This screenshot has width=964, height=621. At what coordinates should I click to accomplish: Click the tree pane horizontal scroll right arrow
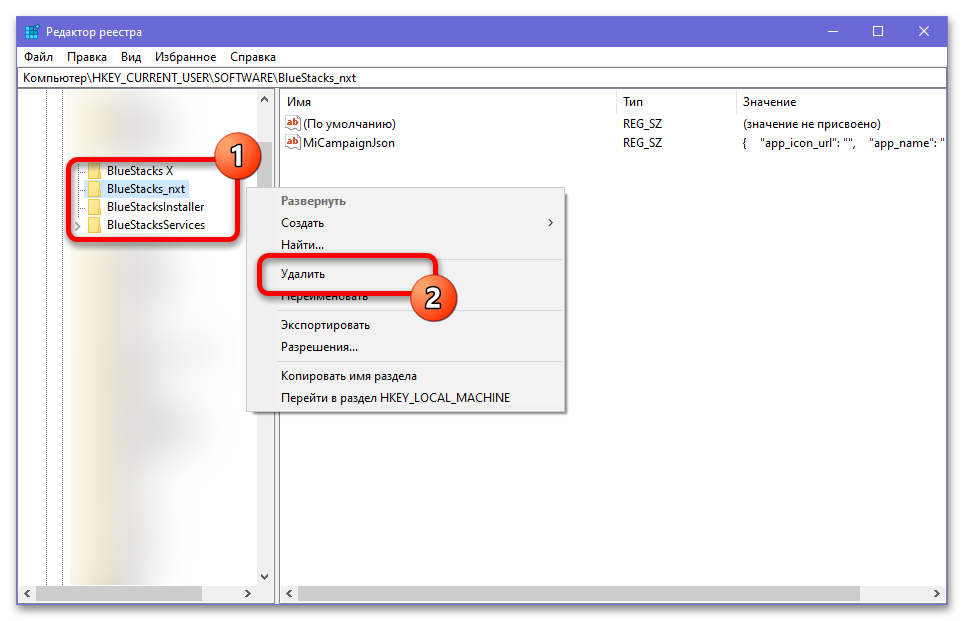click(x=248, y=593)
